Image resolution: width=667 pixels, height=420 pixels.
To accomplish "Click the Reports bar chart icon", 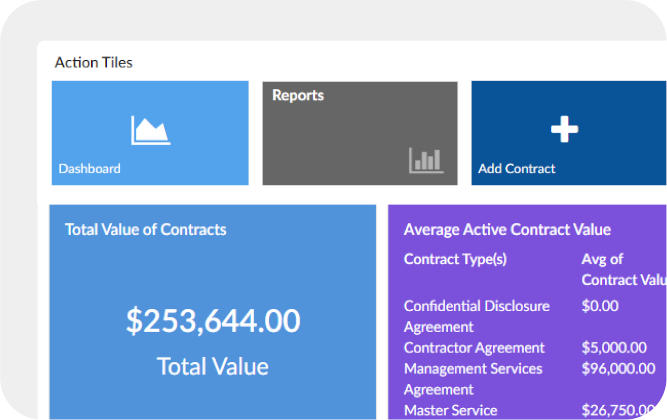I will click(x=426, y=160).
